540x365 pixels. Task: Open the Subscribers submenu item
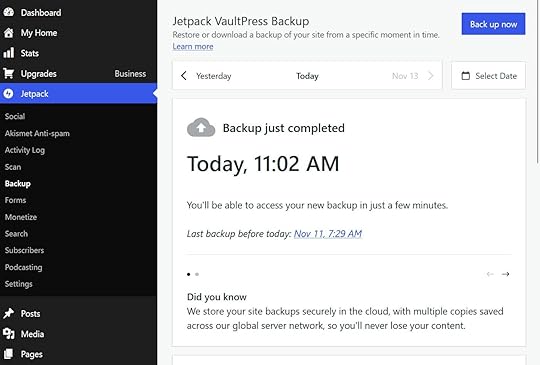pos(24,250)
